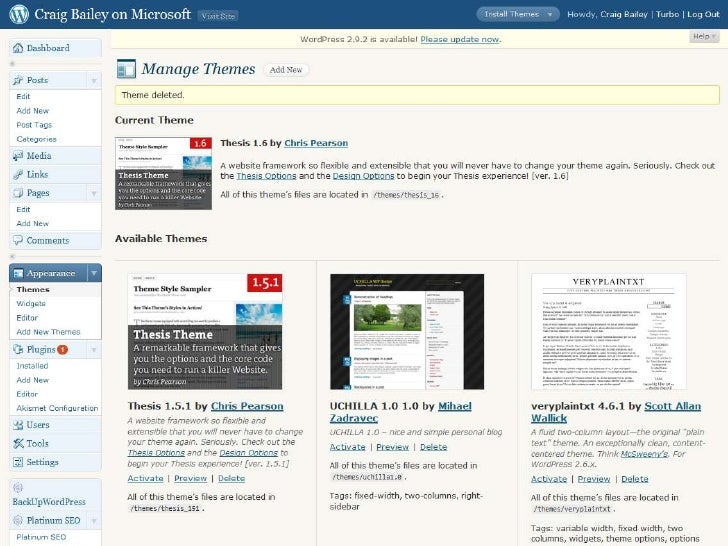The image size is (728, 546).
Task: Select Themes submenu item
Action: [32, 289]
